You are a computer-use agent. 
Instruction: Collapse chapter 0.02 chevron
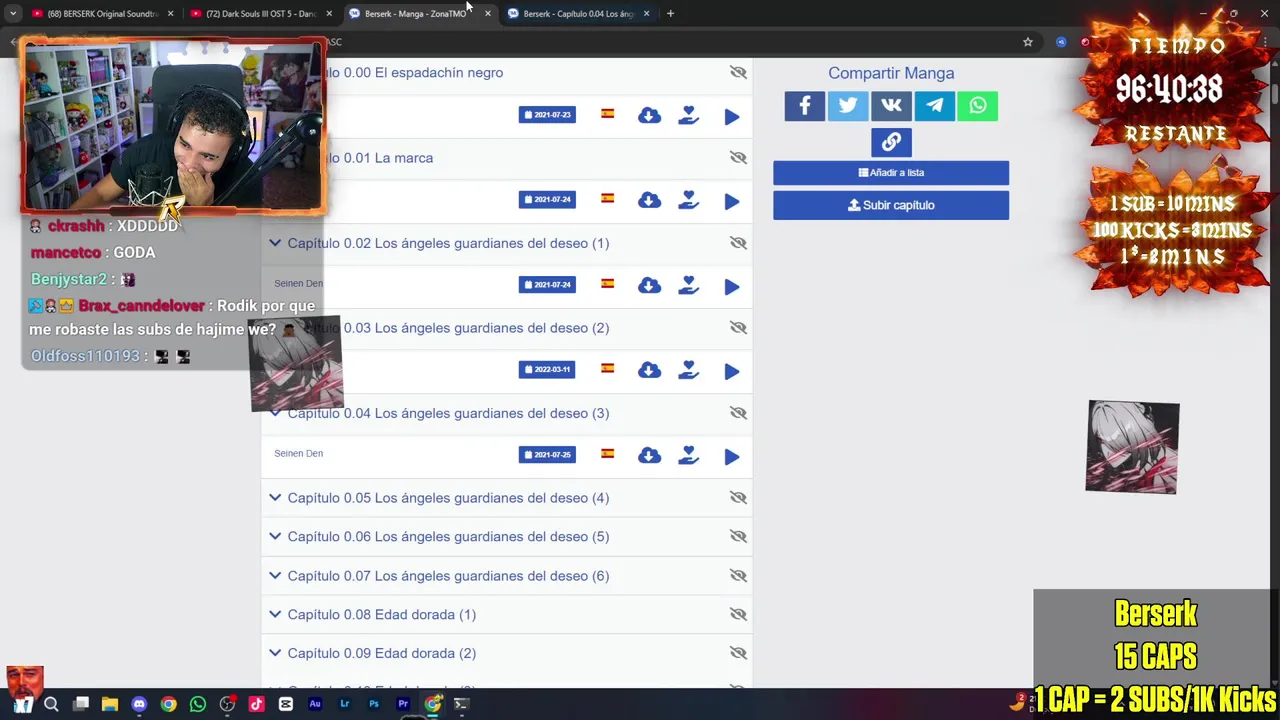(275, 243)
